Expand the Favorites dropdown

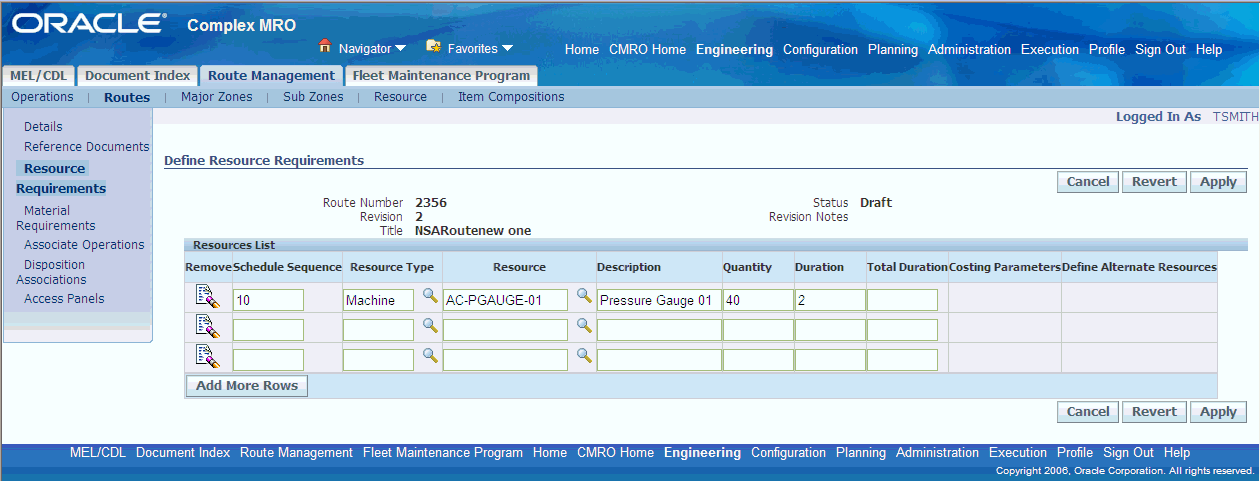507,48
